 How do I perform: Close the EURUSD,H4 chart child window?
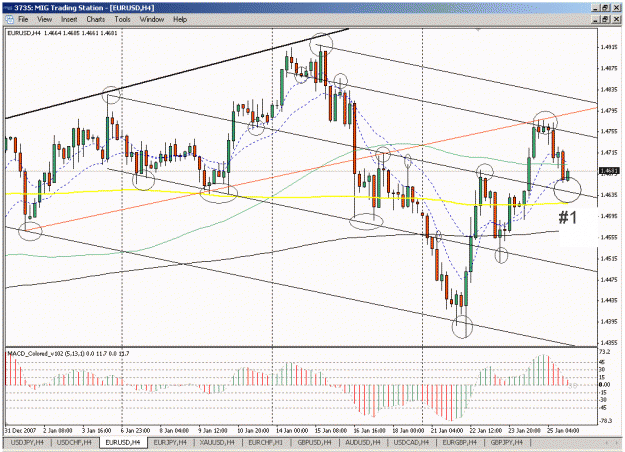point(615,19)
